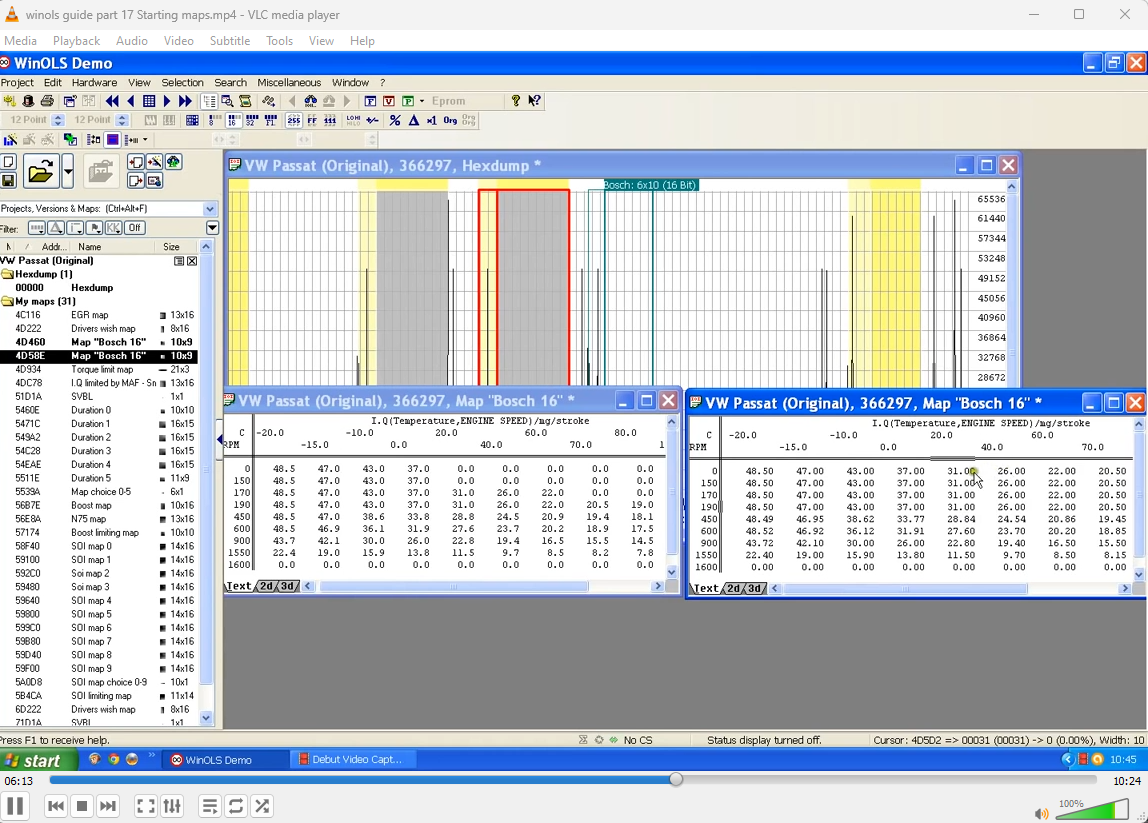Open dropdown arrow beside open folder button
Image resolution: width=1148 pixels, height=823 pixels.
(67, 171)
